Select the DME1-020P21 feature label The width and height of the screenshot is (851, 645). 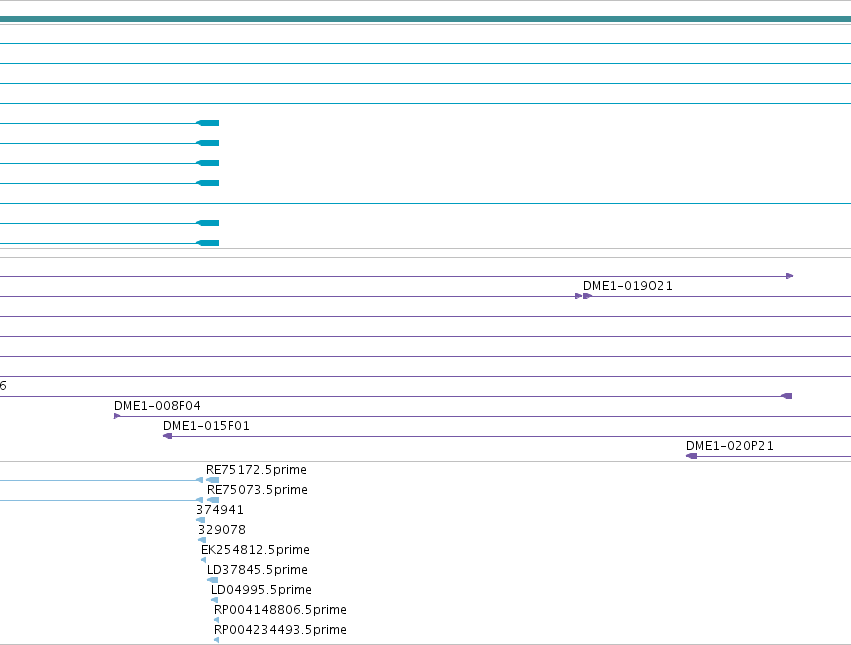[x=729, y=446]
